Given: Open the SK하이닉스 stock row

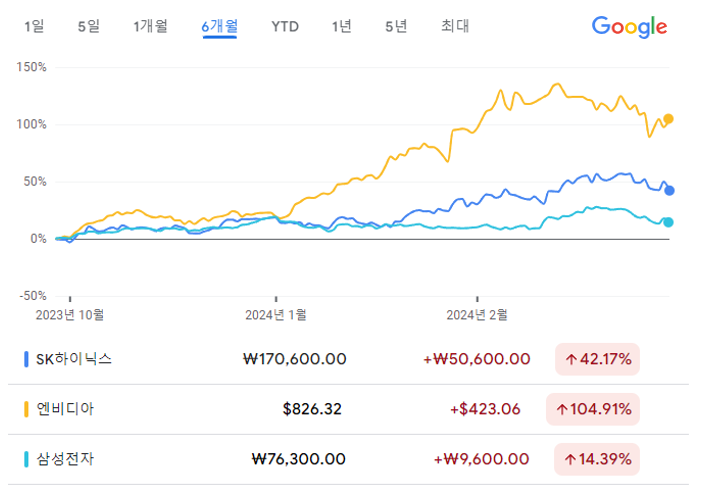Looking at the screenshot, I should pos(348,359).
